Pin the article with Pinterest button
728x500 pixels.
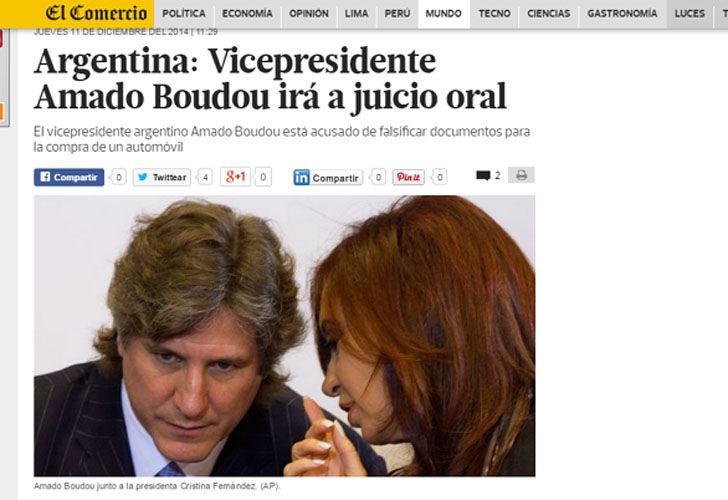tap(408, 177)
